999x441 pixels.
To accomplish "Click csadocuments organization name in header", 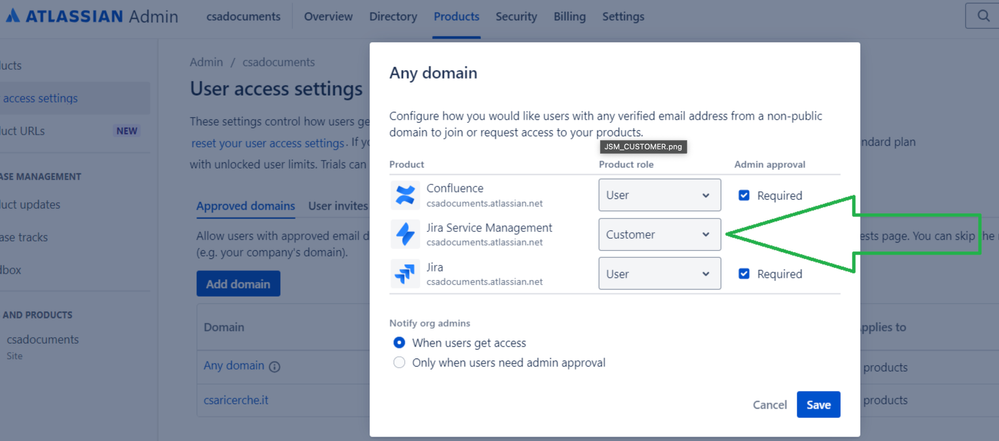I will coord(243,17).
